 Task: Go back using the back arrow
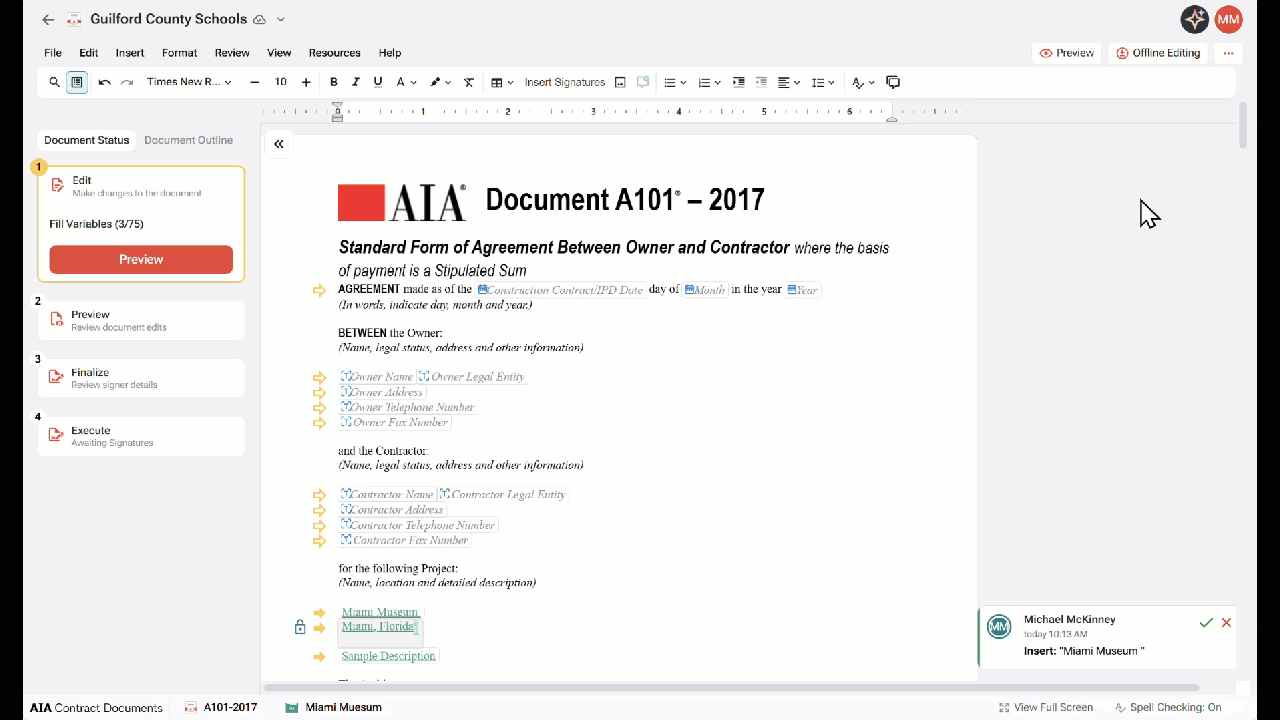click(x=48, y=20)
